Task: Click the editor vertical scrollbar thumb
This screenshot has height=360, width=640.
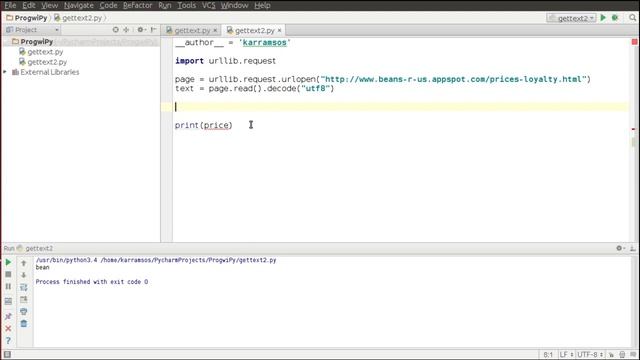Action: [633, 142]
